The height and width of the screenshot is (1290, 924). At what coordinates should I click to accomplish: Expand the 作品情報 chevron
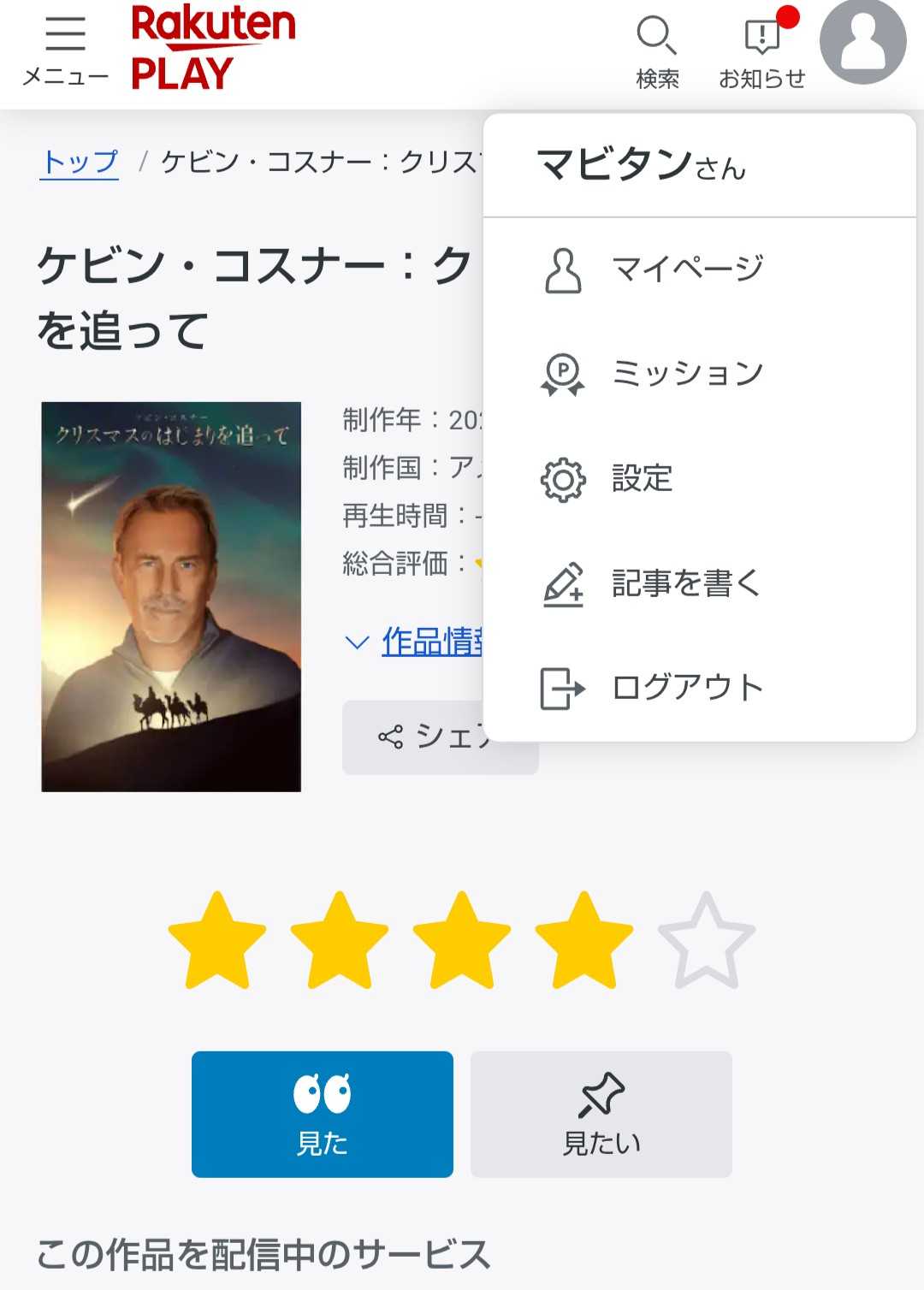(356, 642)
